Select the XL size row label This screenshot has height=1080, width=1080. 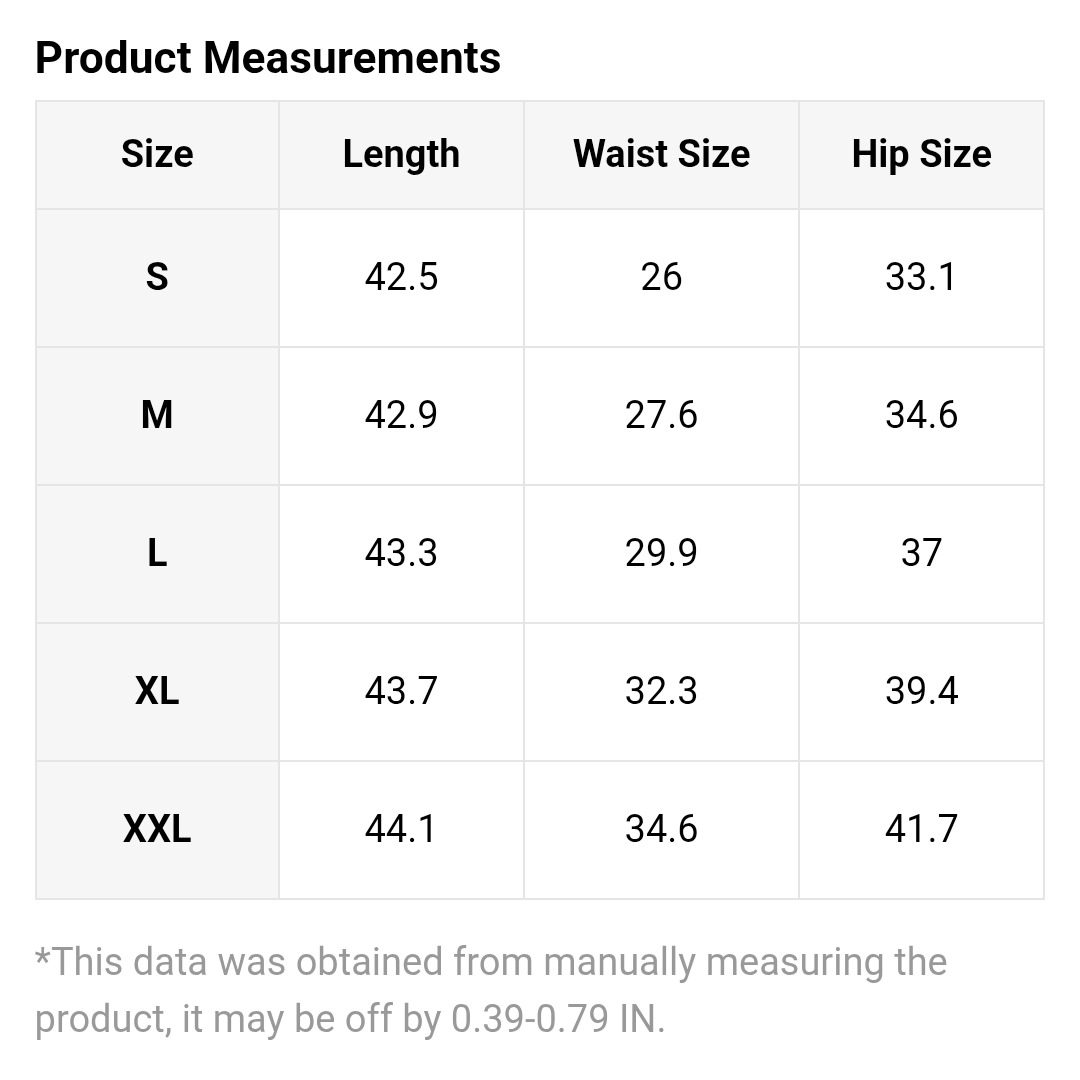point(157,691)
